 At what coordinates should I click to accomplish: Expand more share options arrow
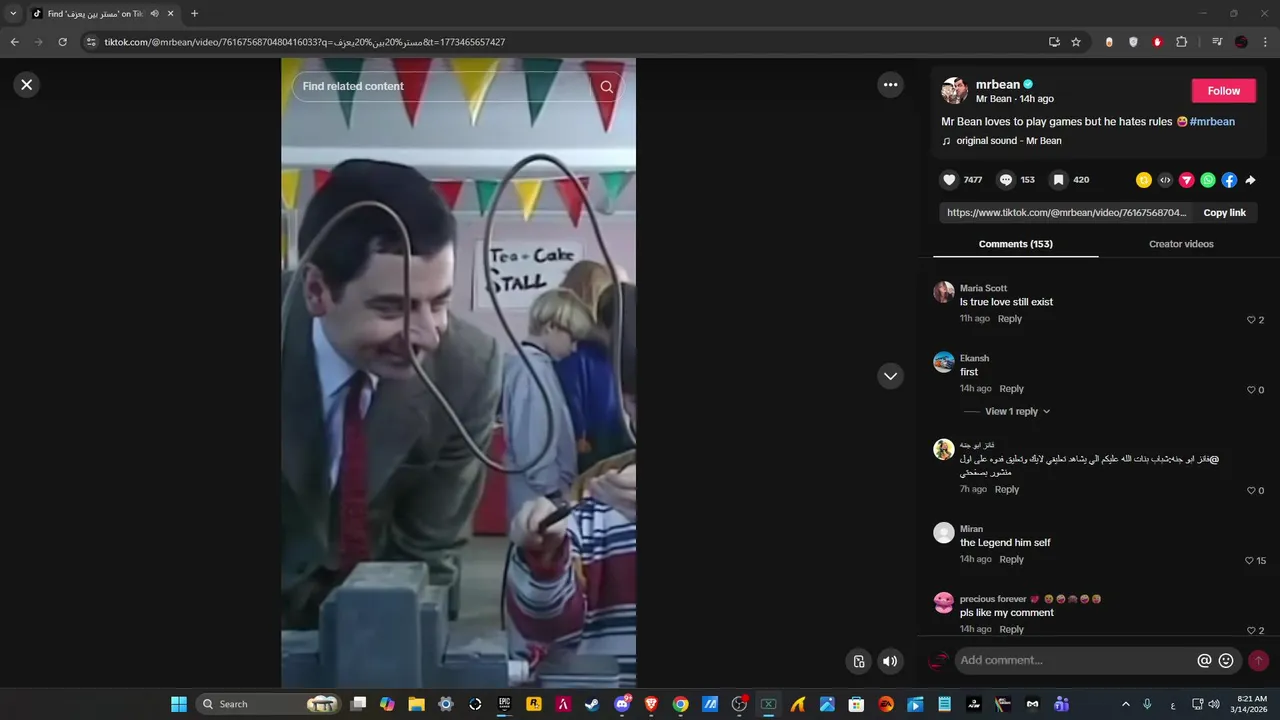click(1250, 180)
